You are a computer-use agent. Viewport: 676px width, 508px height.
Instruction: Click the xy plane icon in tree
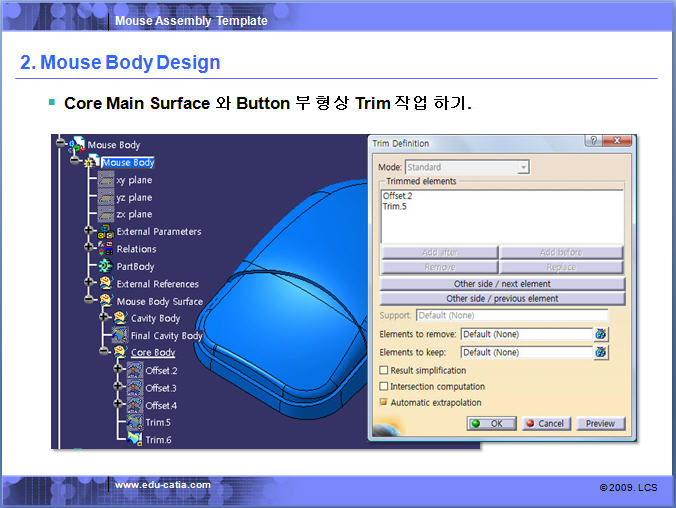(106, 180)
